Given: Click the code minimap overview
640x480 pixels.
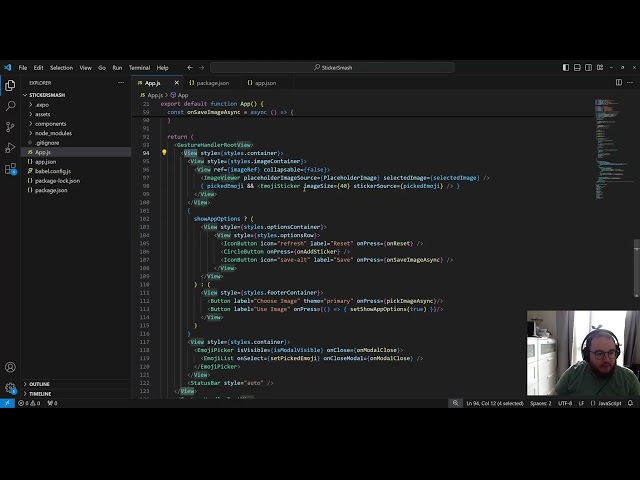Looking at the screenshot, I should [x=613, y=149].
